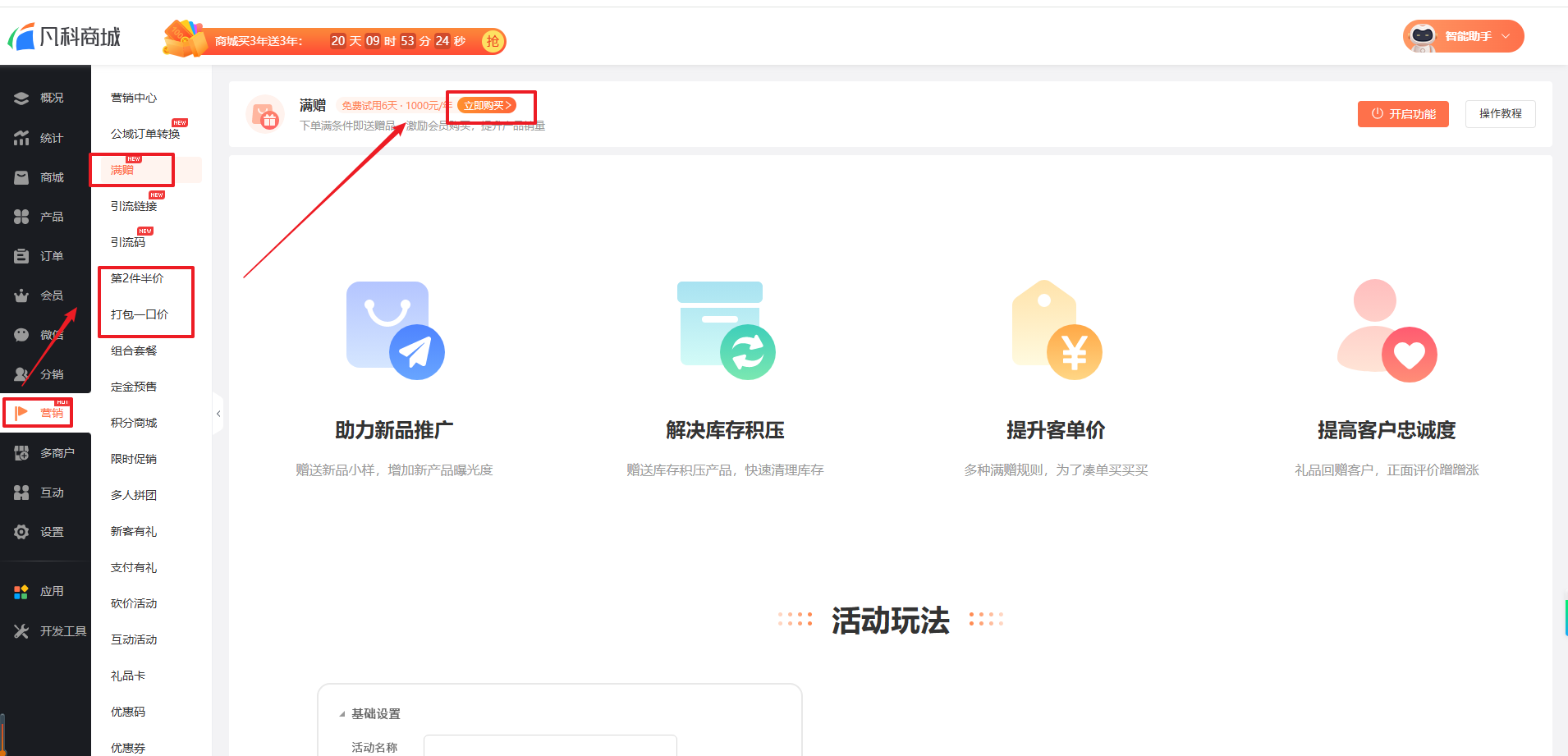Open the 统计 statistics icon
The width and height of the screenshot is (1568, 756).
[21, 138]
